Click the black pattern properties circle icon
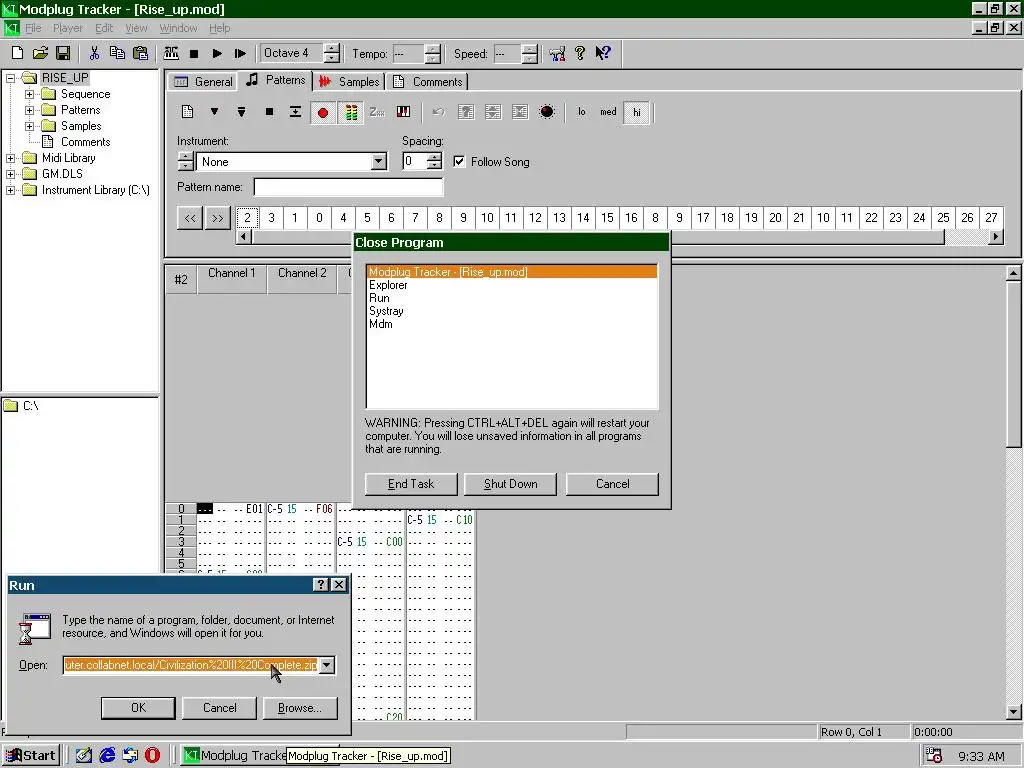Image resolution: width=1024 pixels, height=768 pixels. pyautogui.click(x=547, y=112)
